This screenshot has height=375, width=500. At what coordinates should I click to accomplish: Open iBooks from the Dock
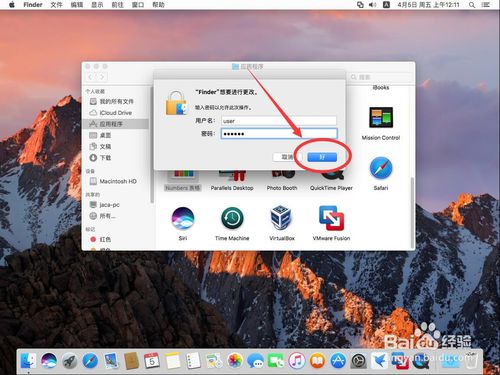(317, 361)
